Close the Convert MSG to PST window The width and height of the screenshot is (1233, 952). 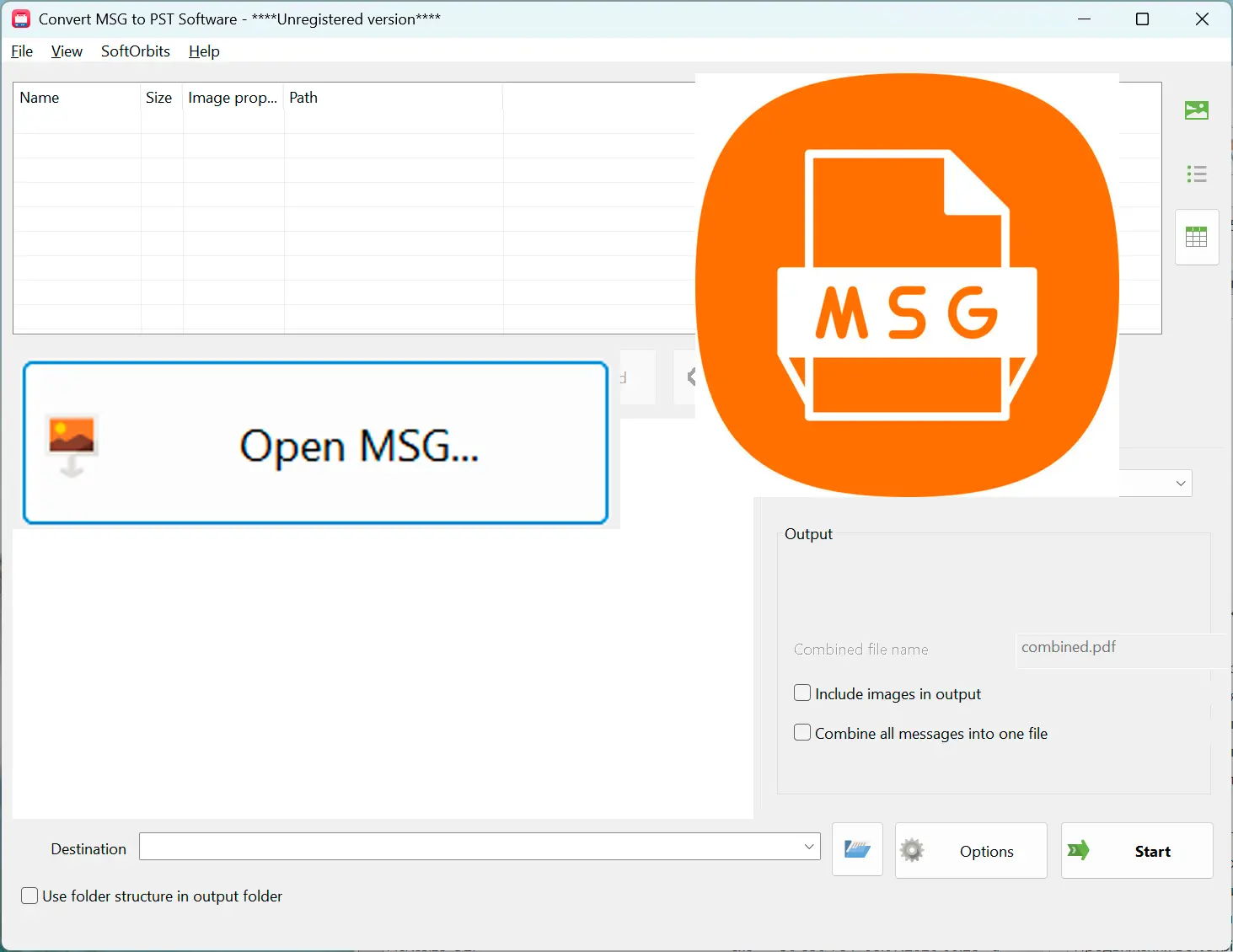coord(1202,19)
